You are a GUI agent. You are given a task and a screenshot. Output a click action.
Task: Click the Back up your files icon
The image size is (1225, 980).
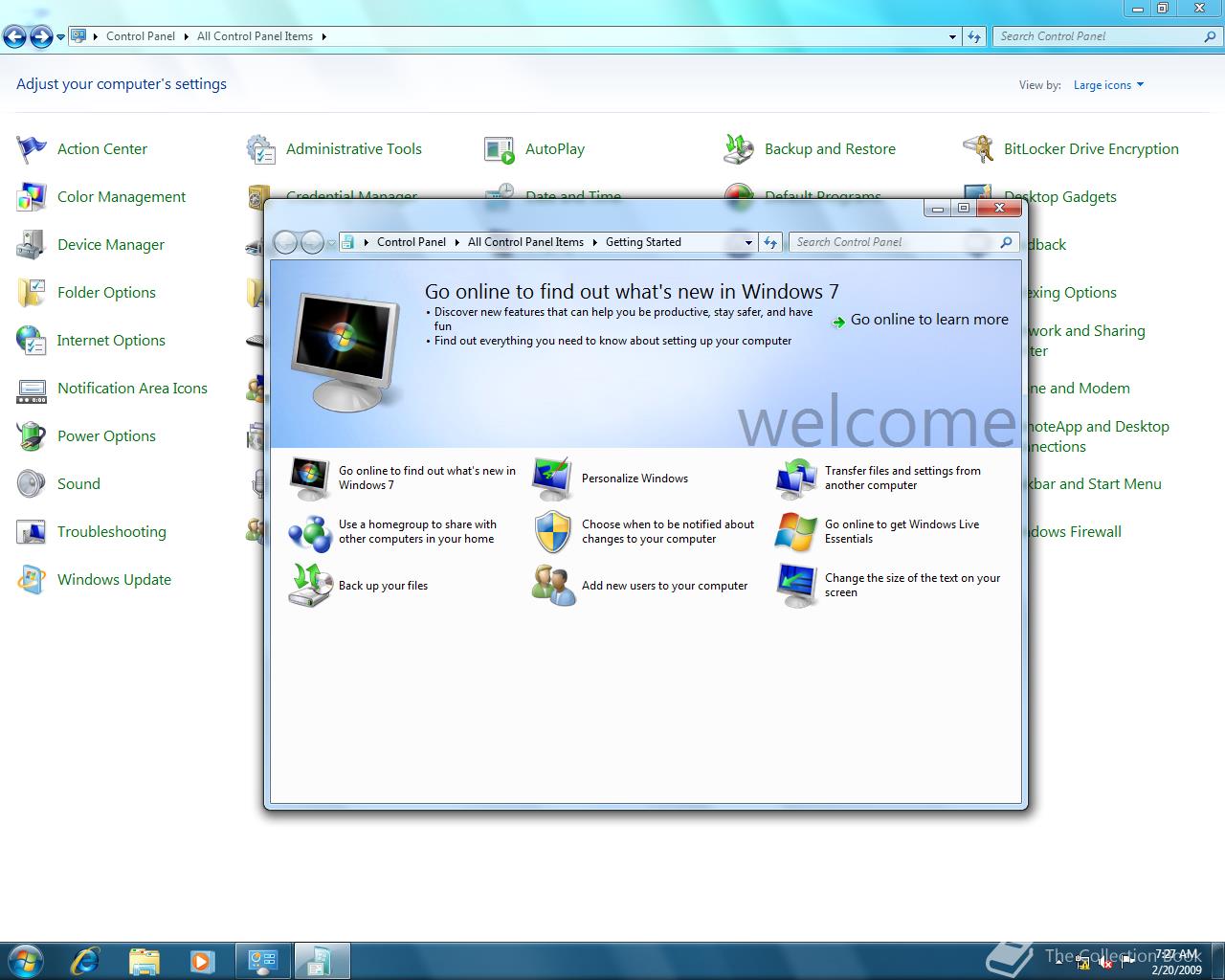(x=310, y=585)
